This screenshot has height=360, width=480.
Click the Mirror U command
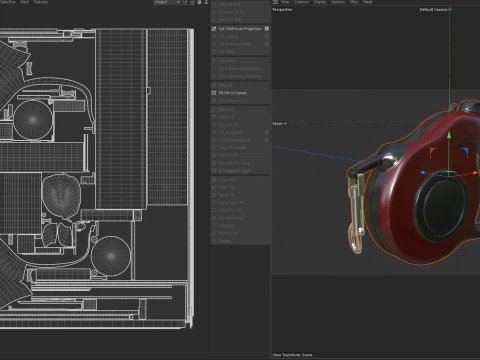click(226, 109)
